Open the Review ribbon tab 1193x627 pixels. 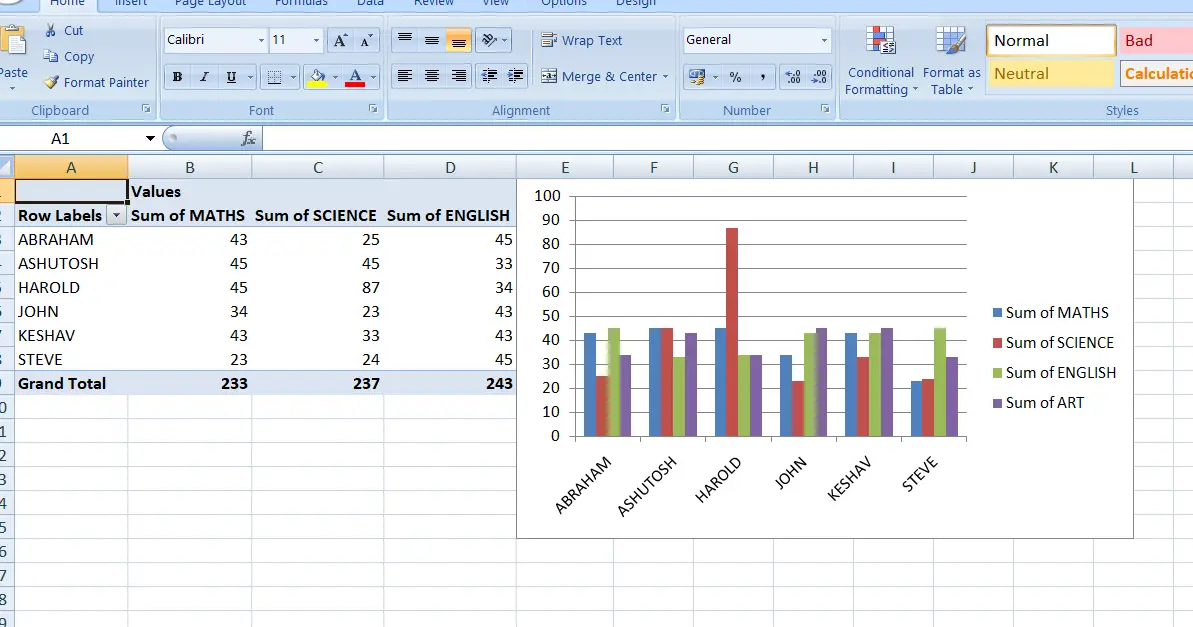(x=434, y=3)
